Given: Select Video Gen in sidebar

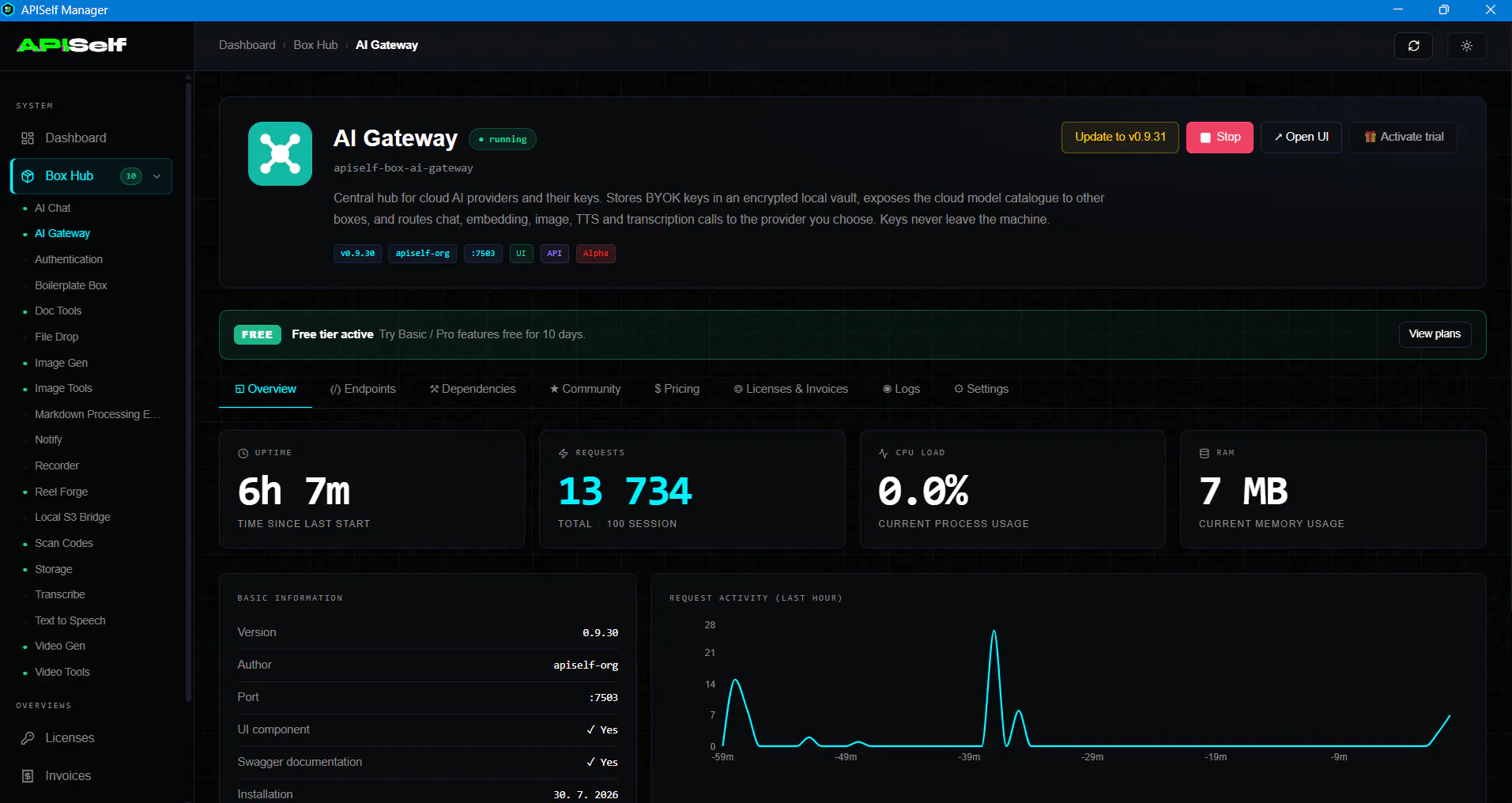Looking at the screenshot, I should 60,647.
